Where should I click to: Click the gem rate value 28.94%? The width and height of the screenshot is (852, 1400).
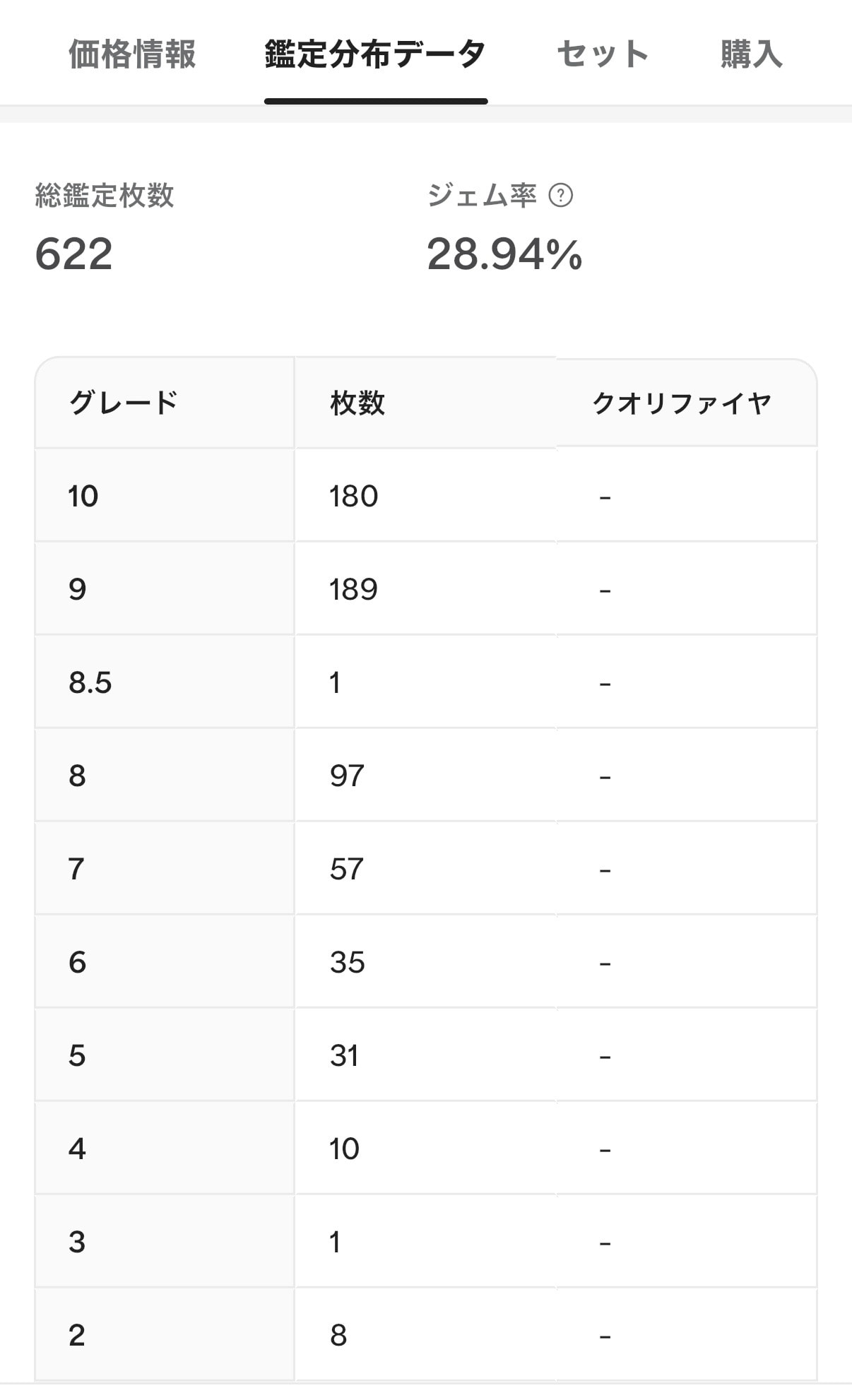[504, 254]
